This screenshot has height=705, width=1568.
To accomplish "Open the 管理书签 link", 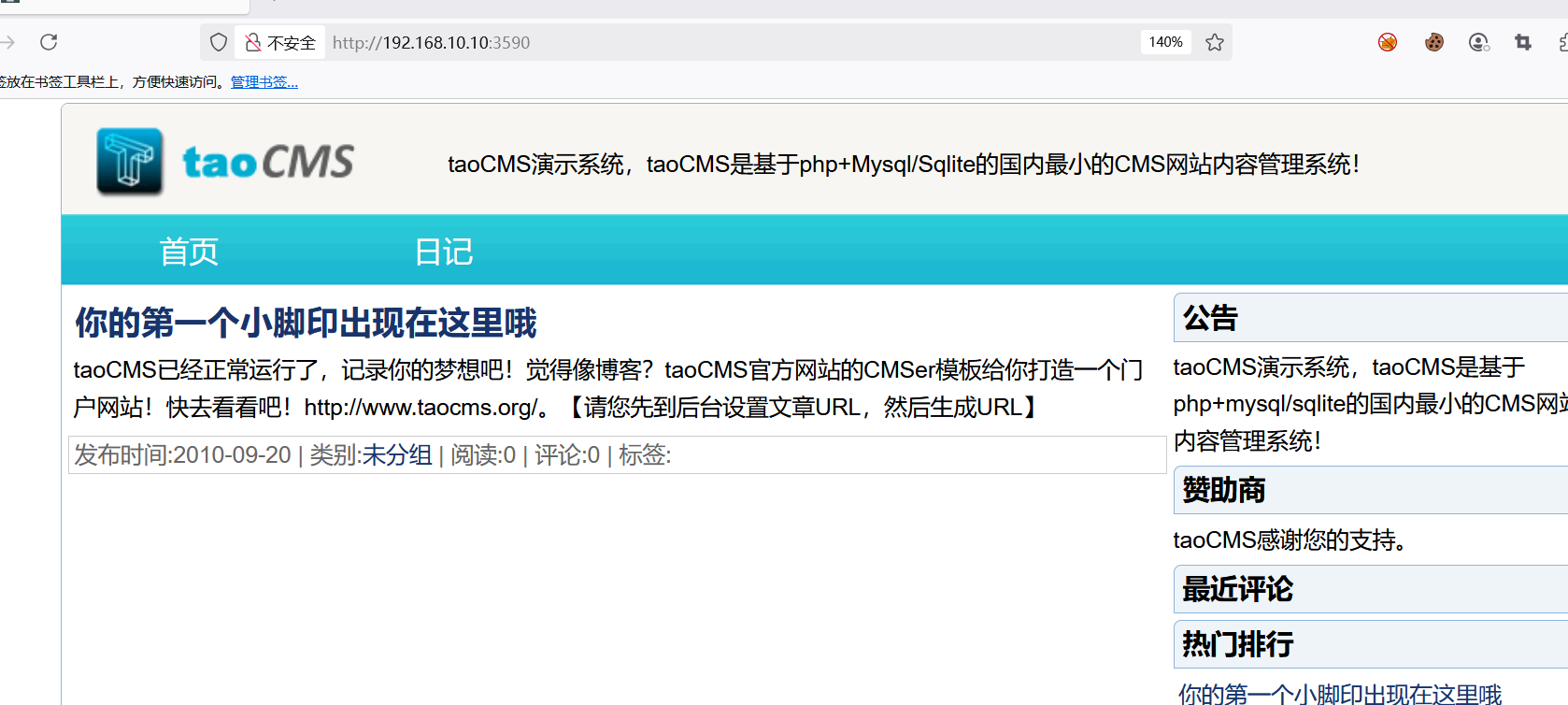I will tap(264, 82).
